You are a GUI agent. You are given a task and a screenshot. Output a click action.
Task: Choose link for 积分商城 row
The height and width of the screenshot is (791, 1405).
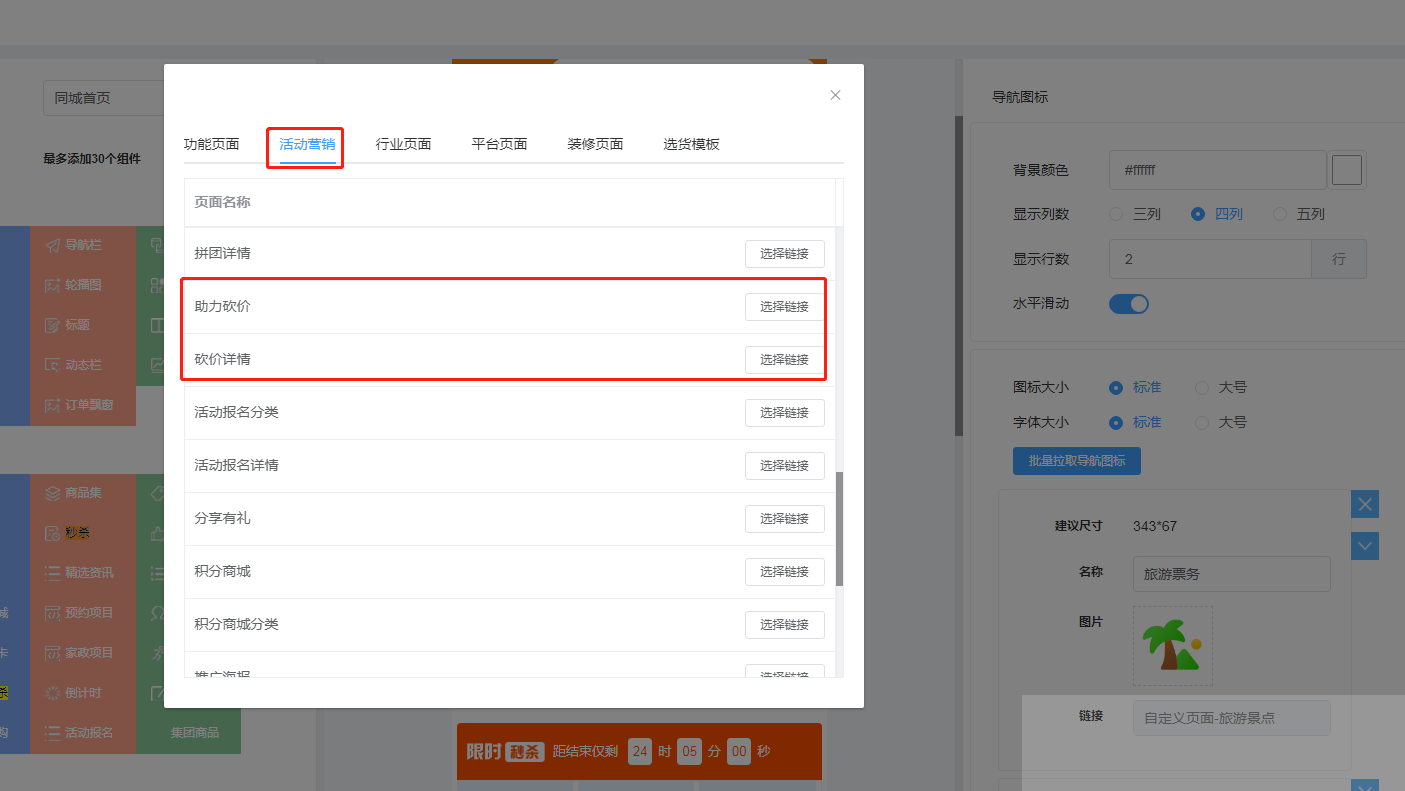pyautogui.click(x=784, y=572)
